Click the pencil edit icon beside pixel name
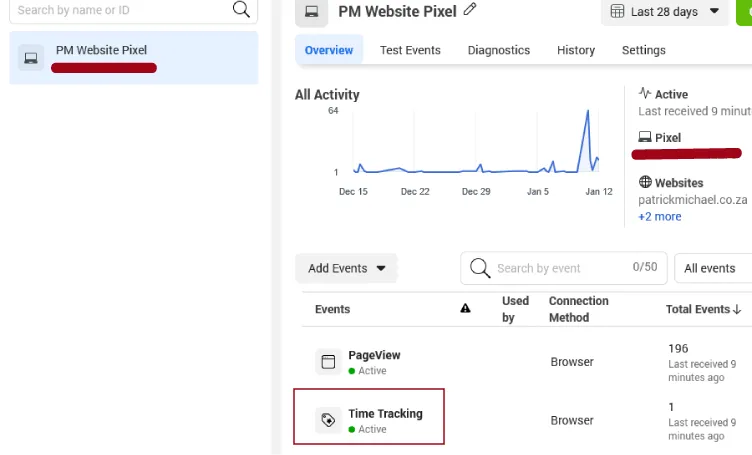The height and width of the screenshot is (455, 752). (x=471, y=11)
